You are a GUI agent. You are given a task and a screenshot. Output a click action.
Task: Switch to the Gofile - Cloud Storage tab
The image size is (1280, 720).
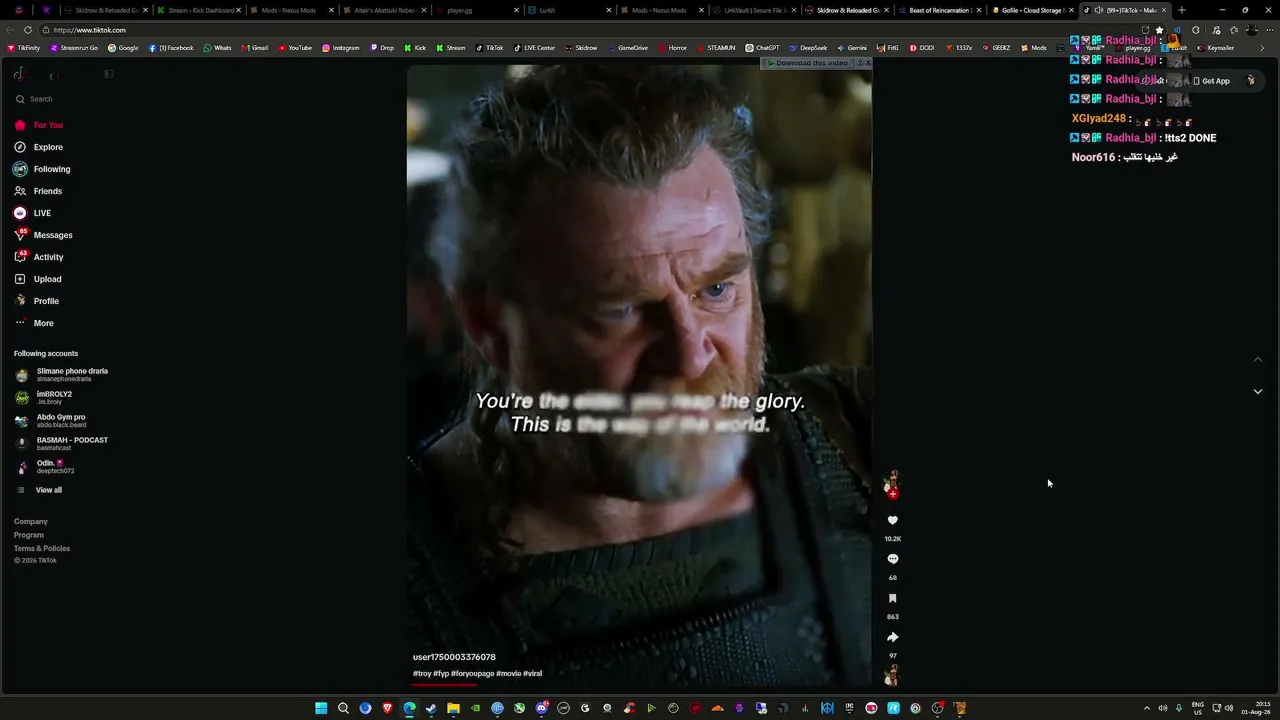click(1034, 10)
